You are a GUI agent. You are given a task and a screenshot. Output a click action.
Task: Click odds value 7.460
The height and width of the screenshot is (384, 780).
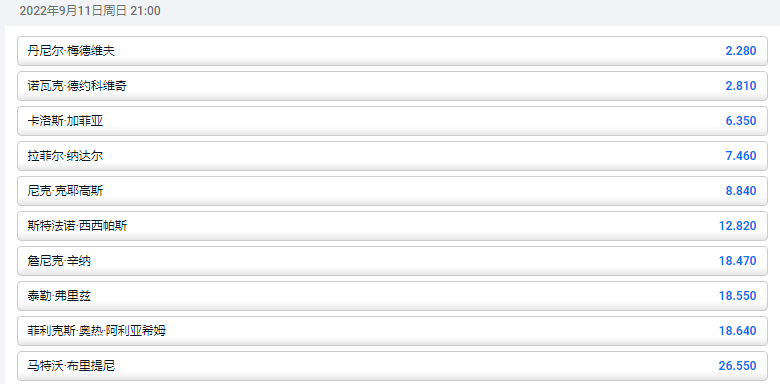coord(741,156)
